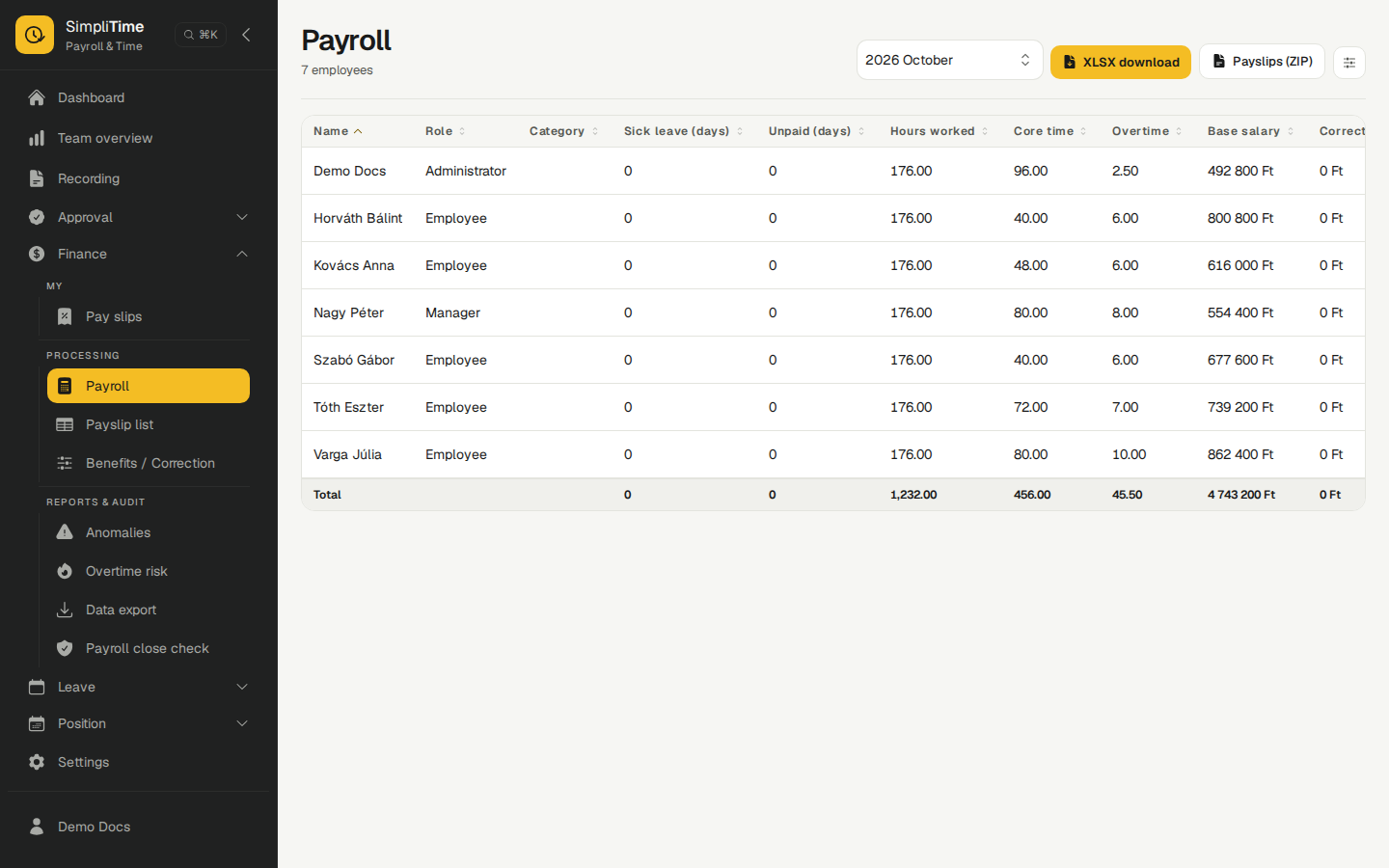Screen dimensions: 1389x868
Task: Select the Tóth Eszter name cell
Action: [348, 407]
